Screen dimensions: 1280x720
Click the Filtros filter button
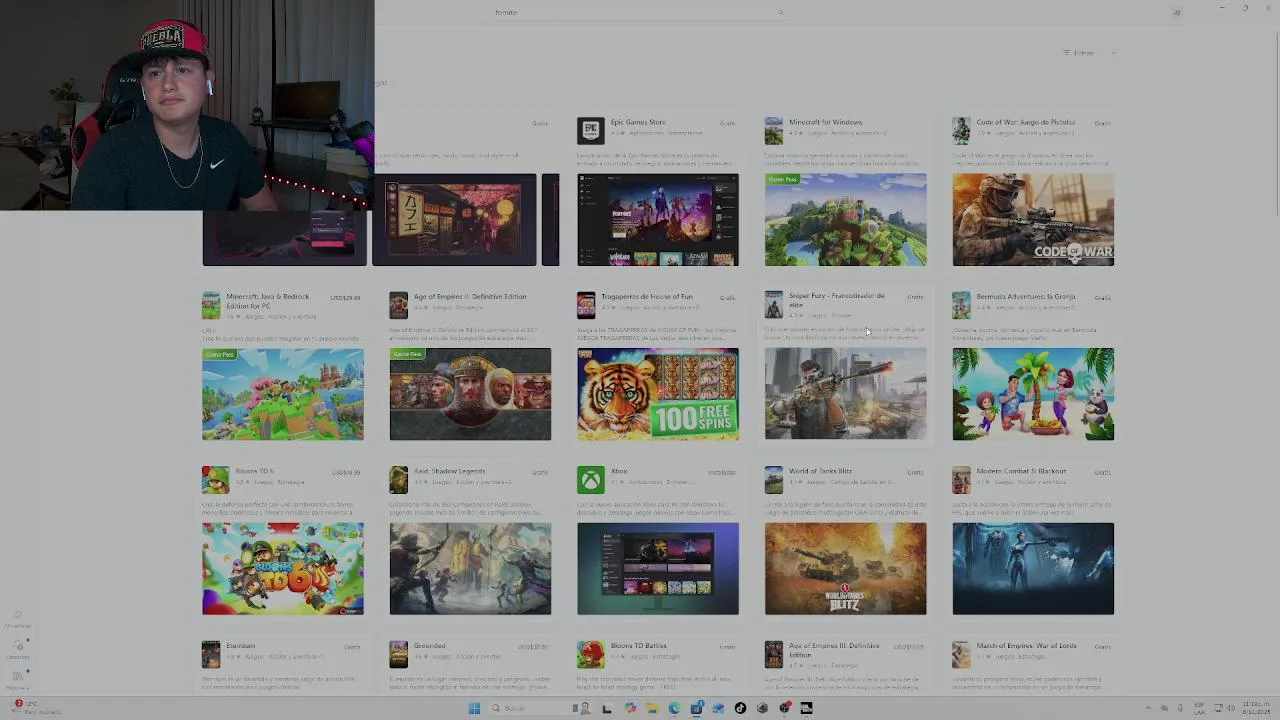(1089, 53)
